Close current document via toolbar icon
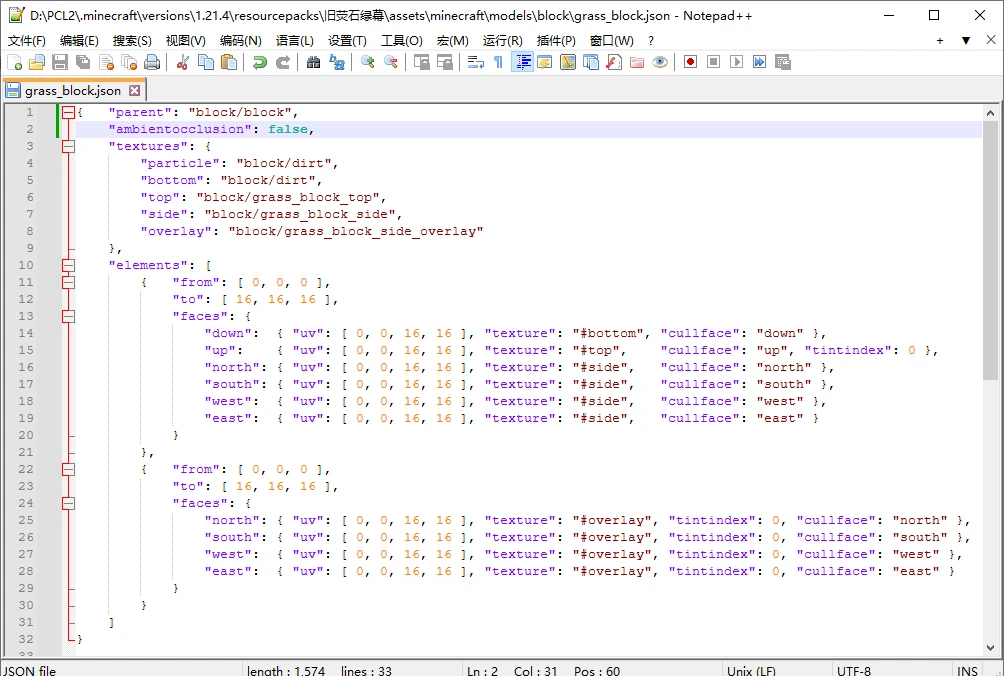 (107, 62)
